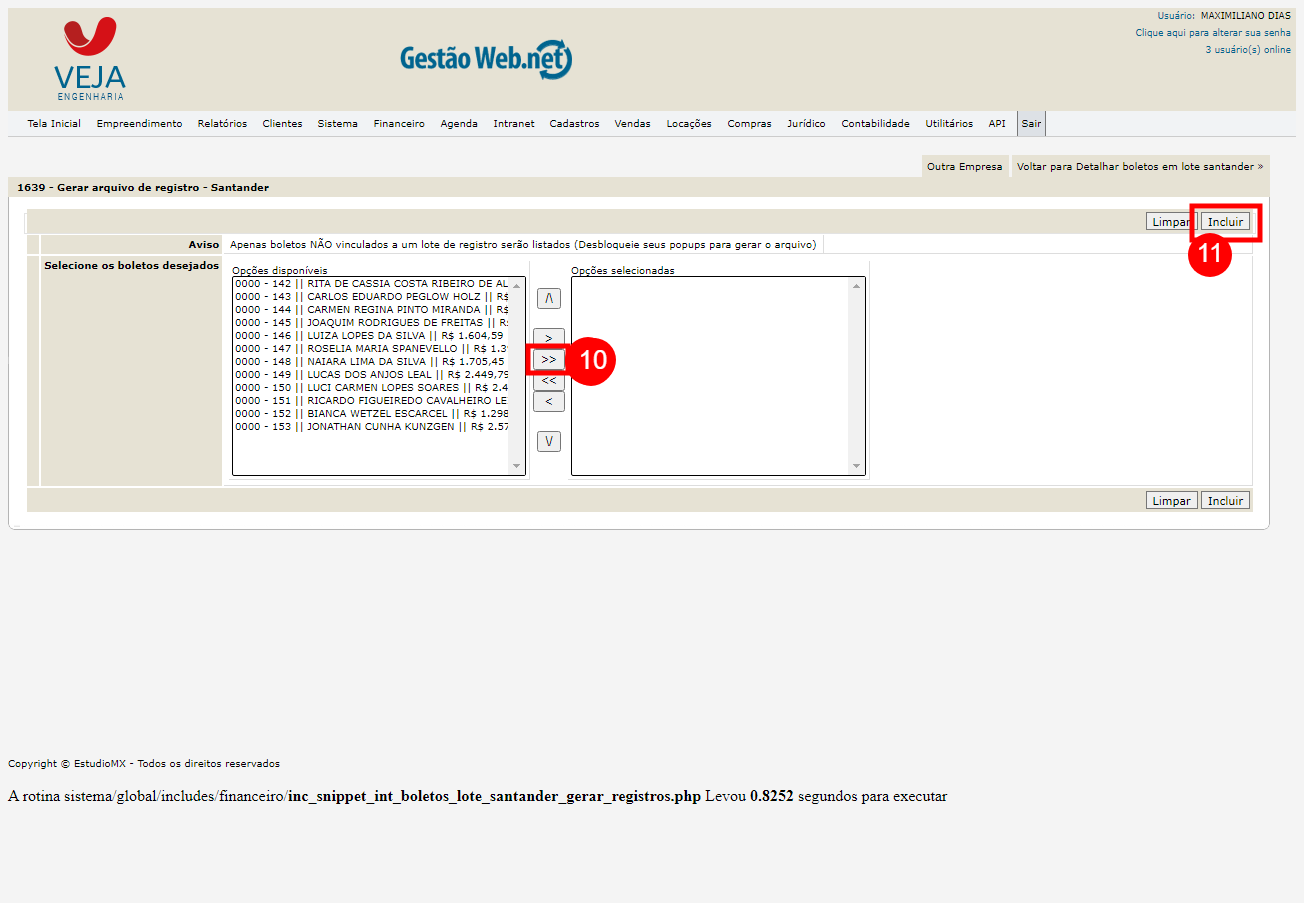Switch to the Outra Empresa tab

click(x=964, y=167)
